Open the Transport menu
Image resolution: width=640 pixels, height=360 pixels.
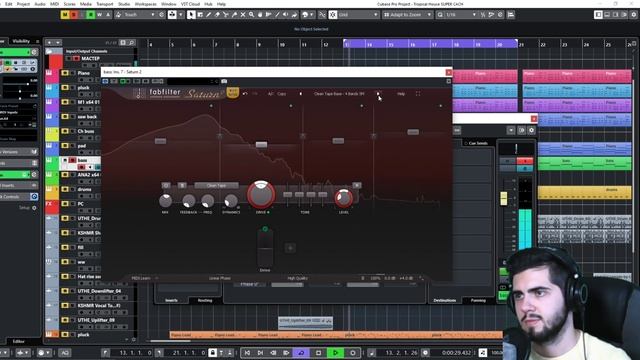tap(104, 4)
